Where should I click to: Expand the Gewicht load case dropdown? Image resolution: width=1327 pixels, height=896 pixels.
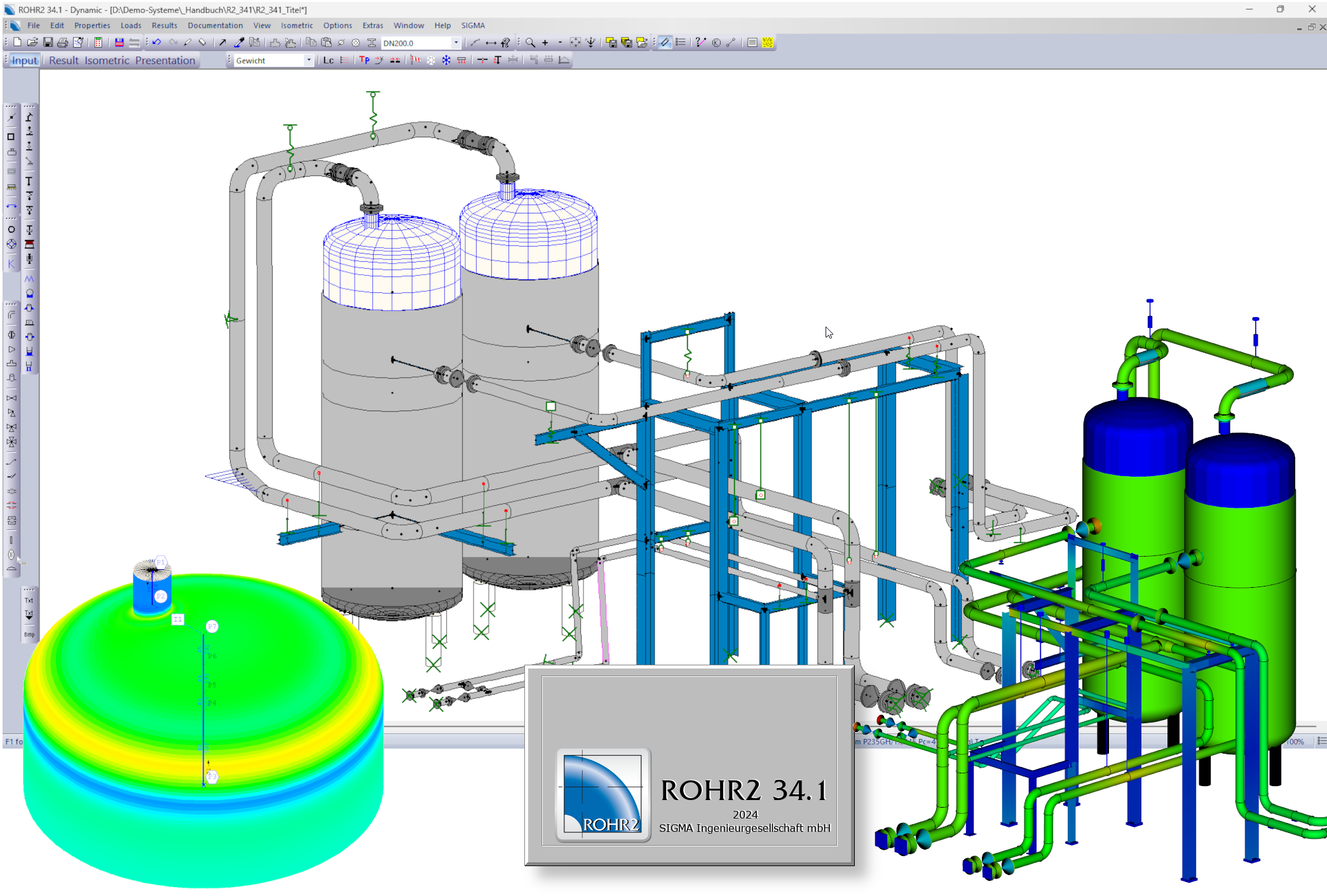[309, 60]
